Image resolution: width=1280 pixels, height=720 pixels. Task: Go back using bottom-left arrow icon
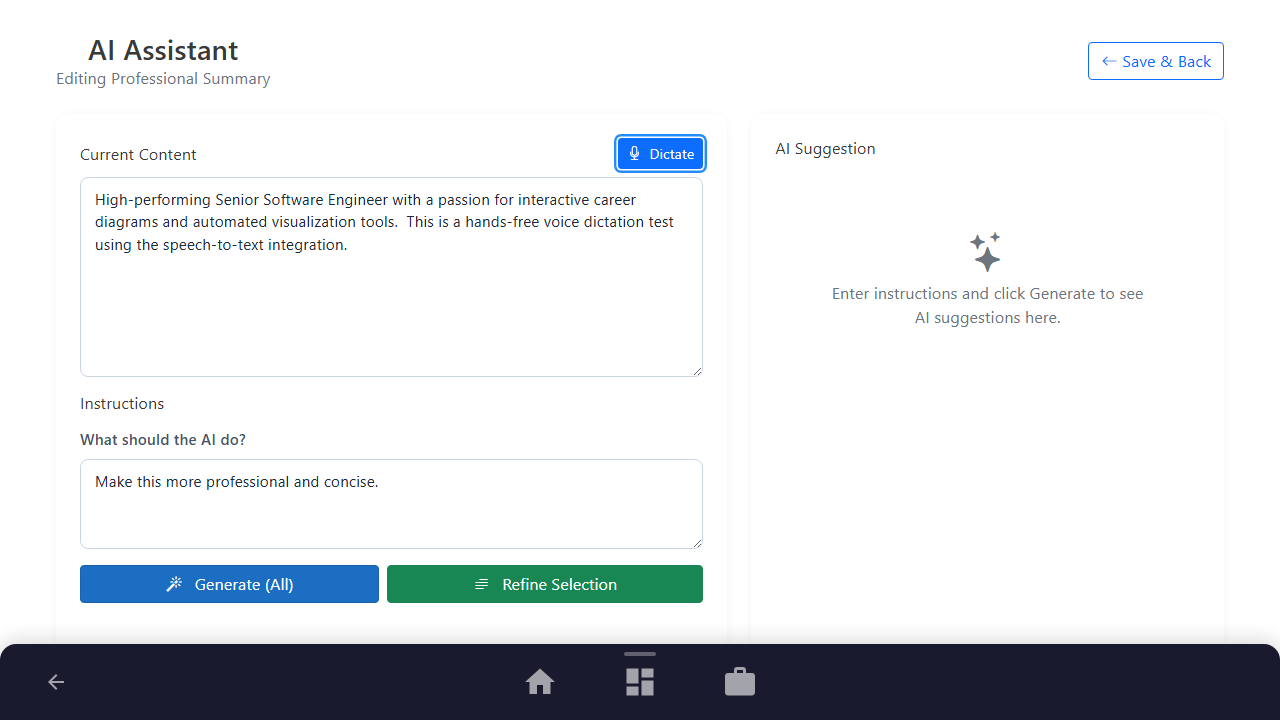56,682
